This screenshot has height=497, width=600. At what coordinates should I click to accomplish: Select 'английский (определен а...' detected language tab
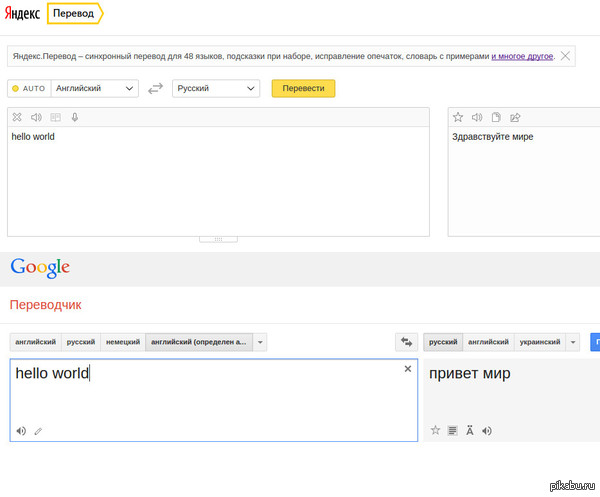click(x=199, y=342)
